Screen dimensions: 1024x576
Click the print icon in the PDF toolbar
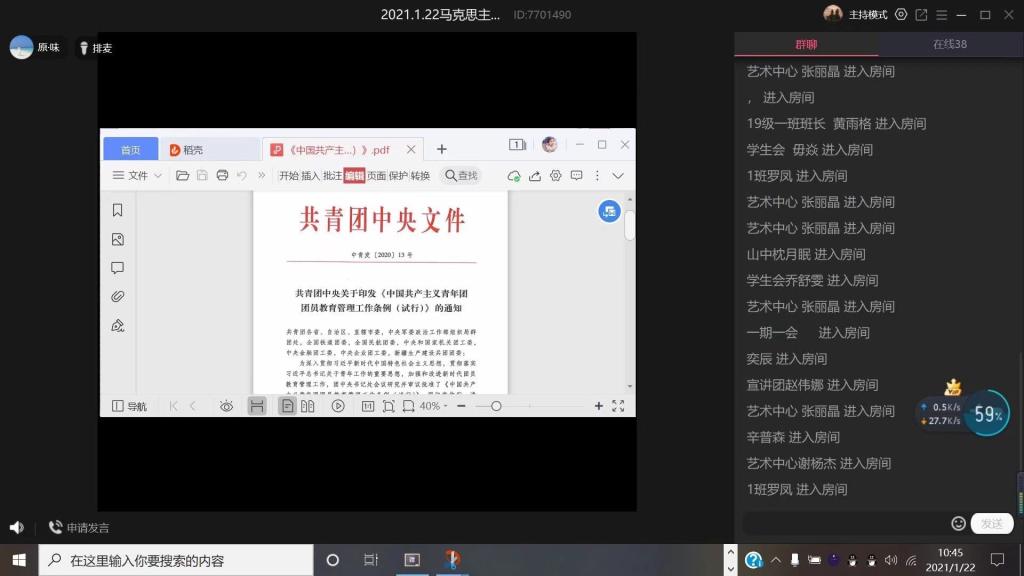222,176
